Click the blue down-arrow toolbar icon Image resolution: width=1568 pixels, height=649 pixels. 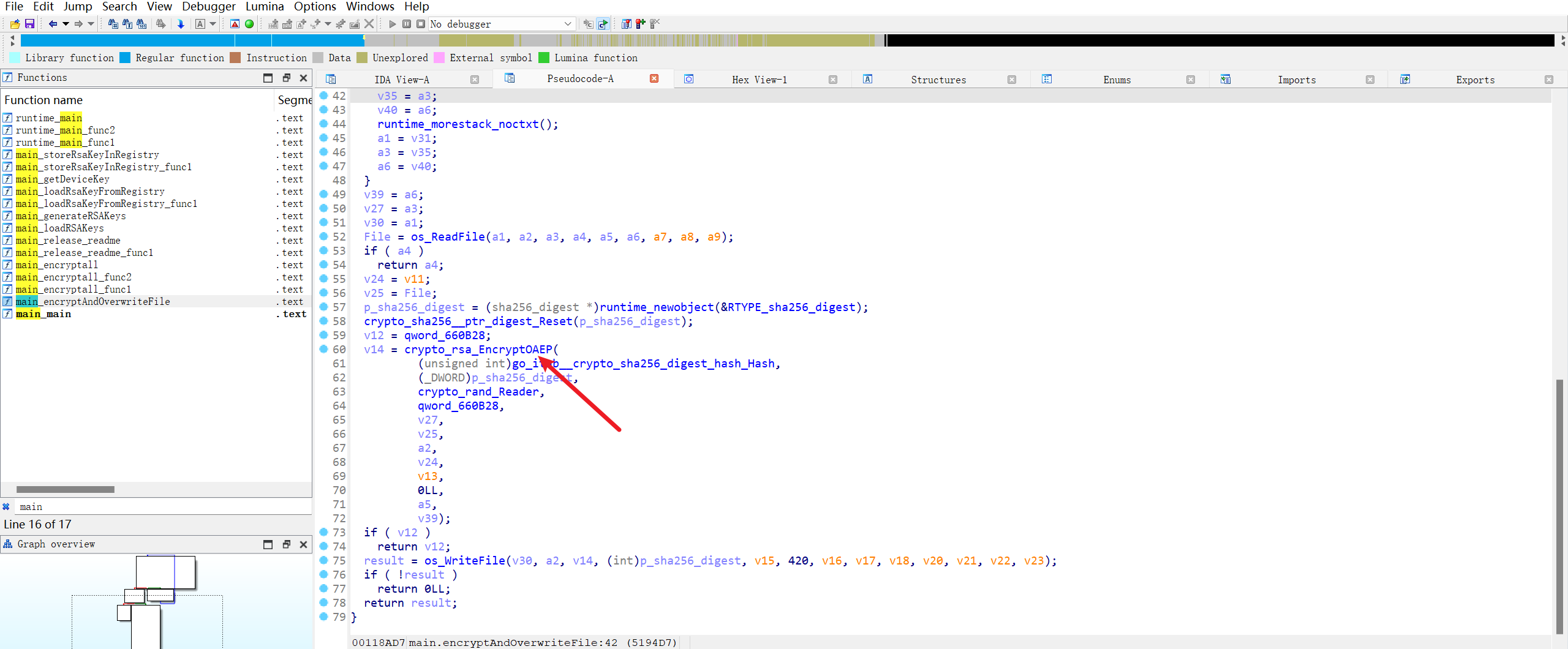181,24
